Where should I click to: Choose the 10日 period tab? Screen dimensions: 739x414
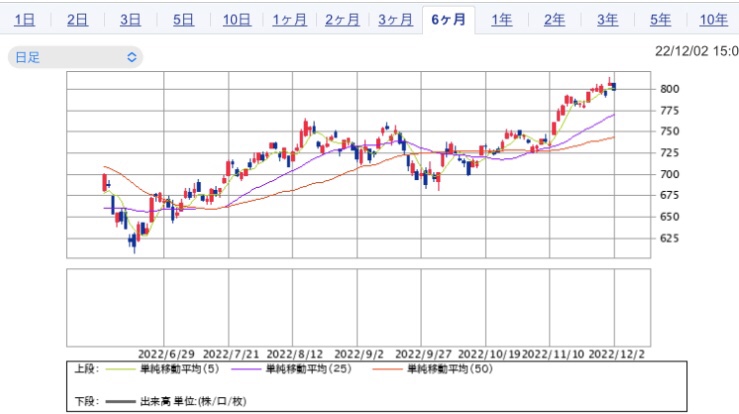(237, 20)
